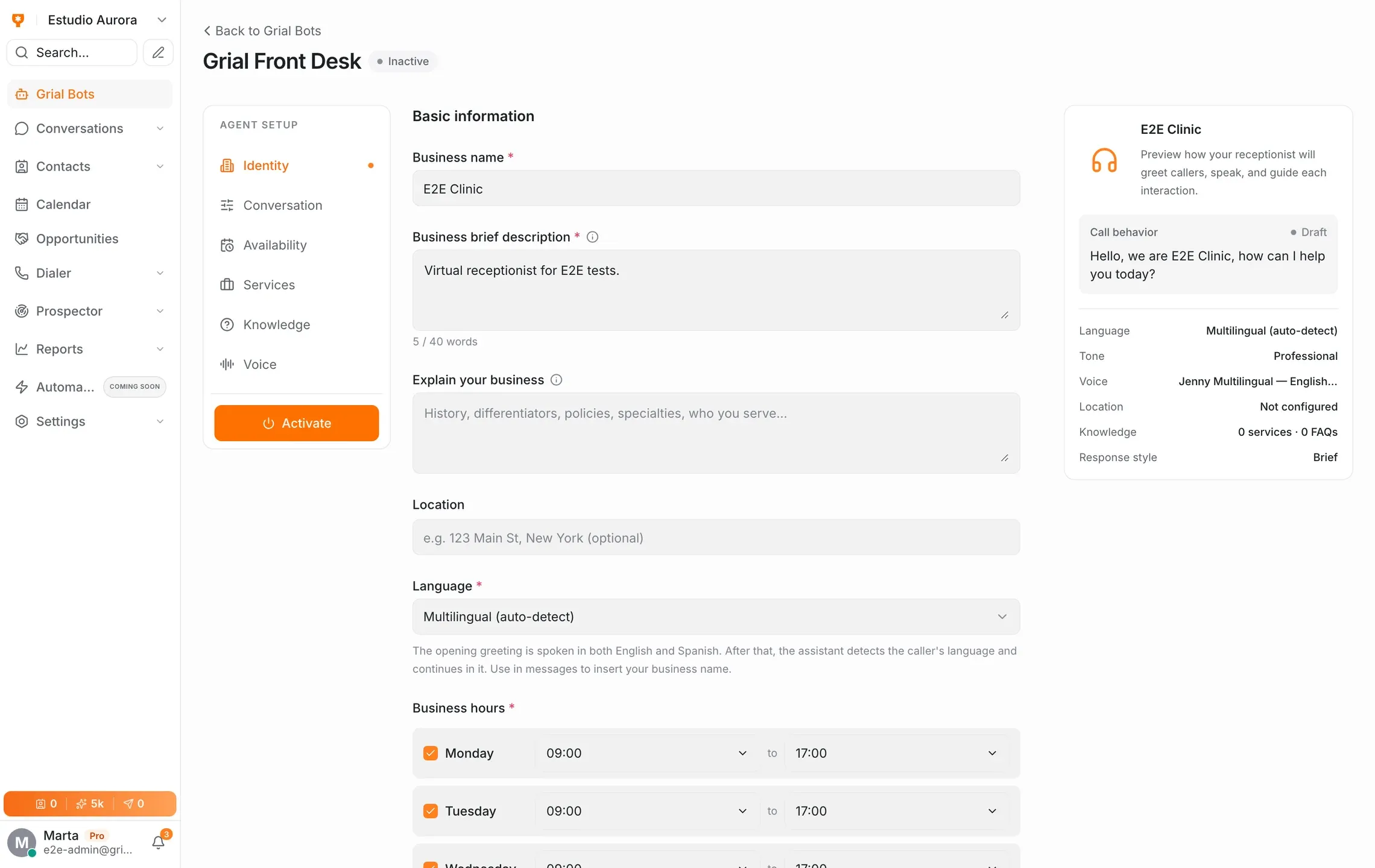Image resolution: width=1375 pixels, height=868 pixels.
Task: Open Tuesday start time 09:00 dropdown
Action: (x=646, y=811)
